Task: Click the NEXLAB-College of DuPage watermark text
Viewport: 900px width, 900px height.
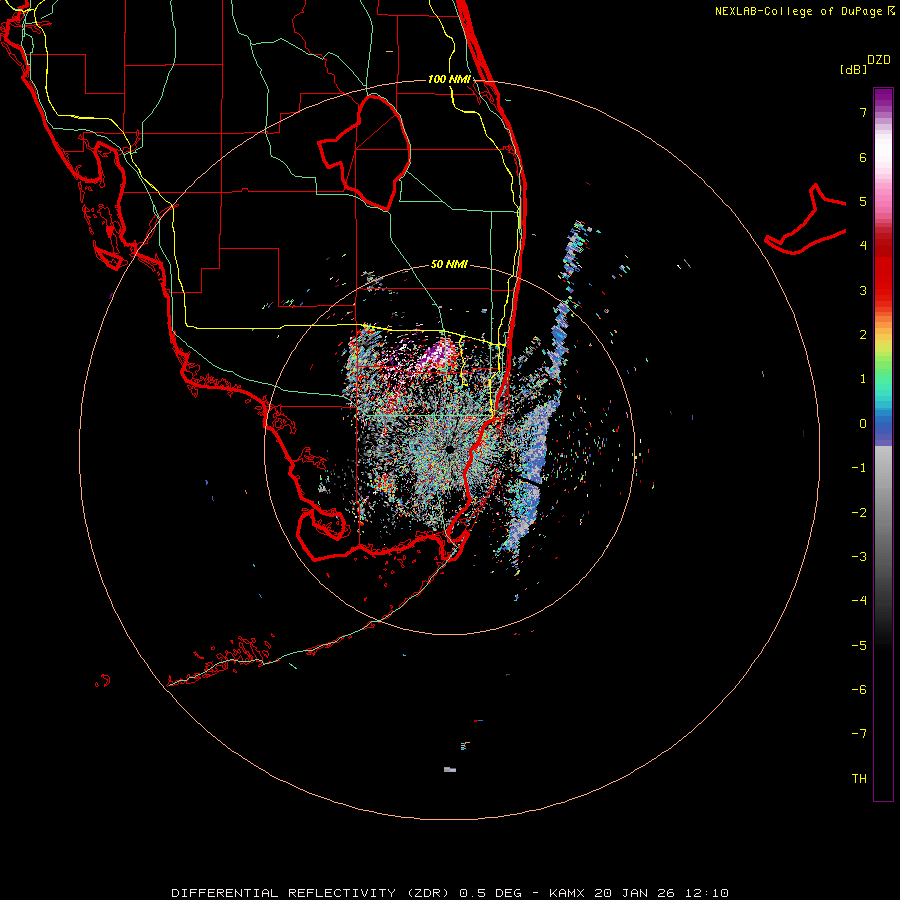Action: point(805,11)
